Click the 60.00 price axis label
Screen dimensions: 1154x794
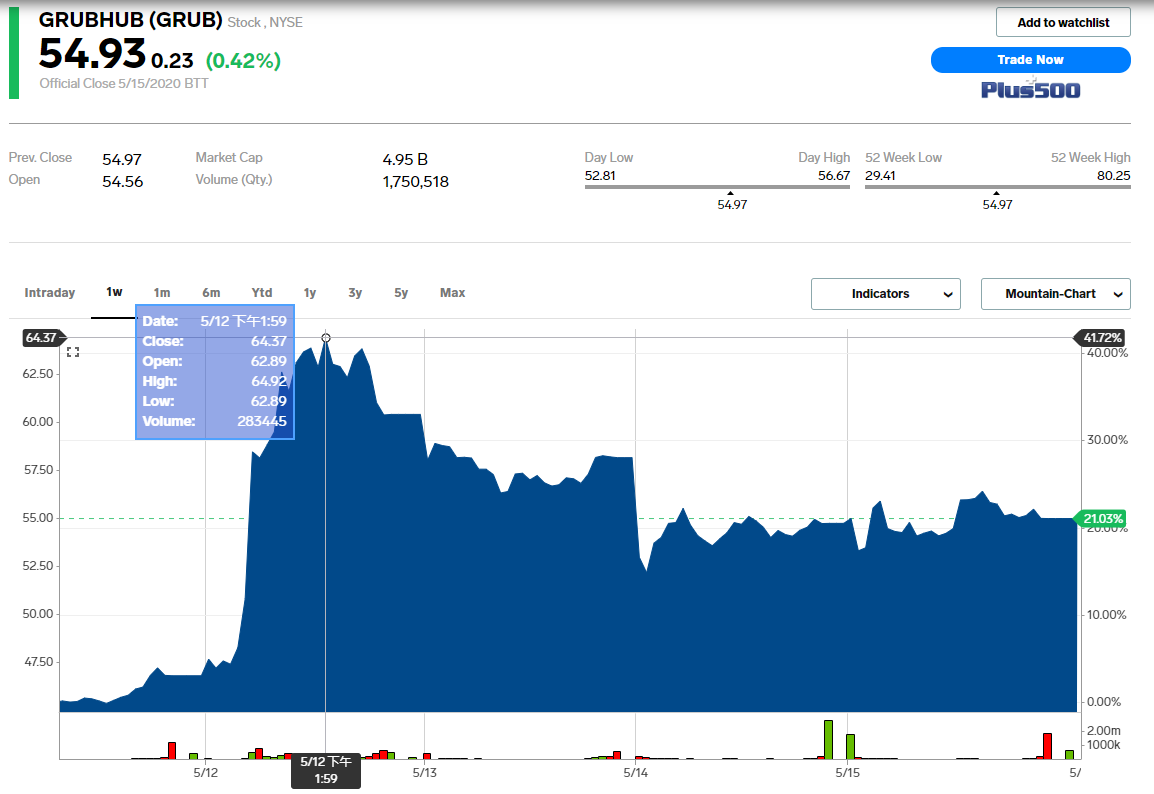tap(38, 422)
